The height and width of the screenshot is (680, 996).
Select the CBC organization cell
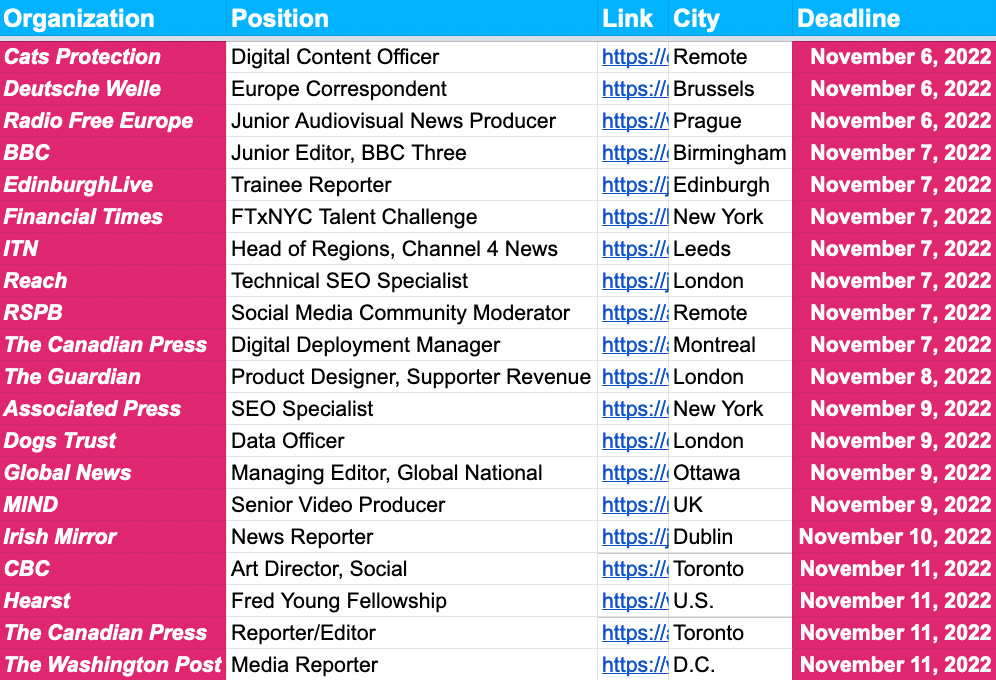[x=113, y=569]
